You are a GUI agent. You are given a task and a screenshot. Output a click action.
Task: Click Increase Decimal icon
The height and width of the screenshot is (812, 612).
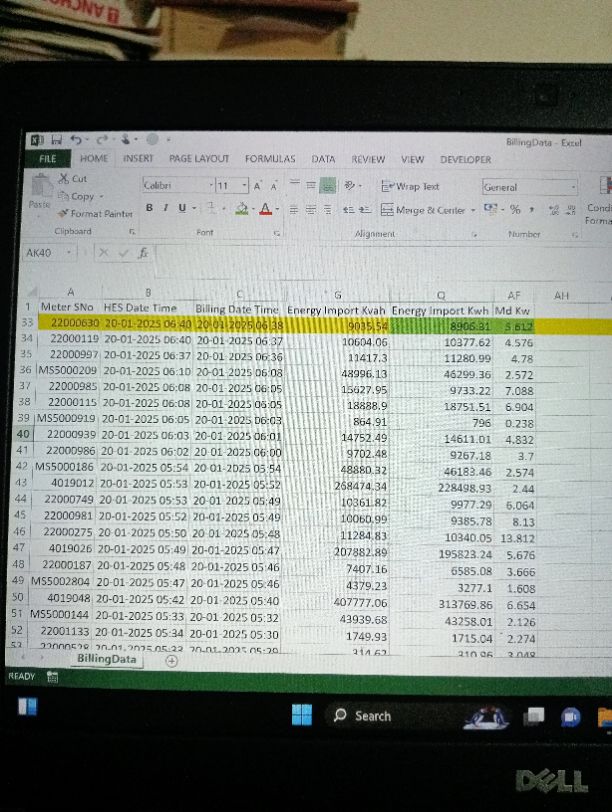tap(554, 210)
